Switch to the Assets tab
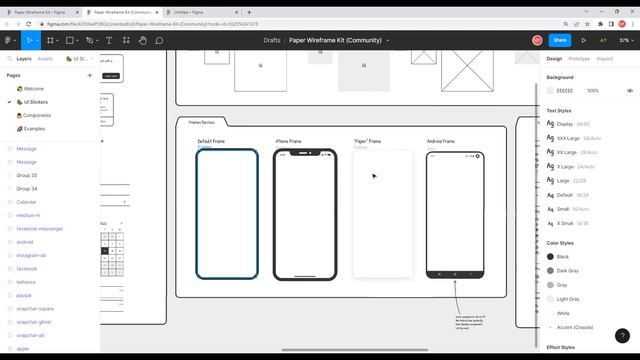The width and height of the screenshot is (640, 360). tap(45, 59)
